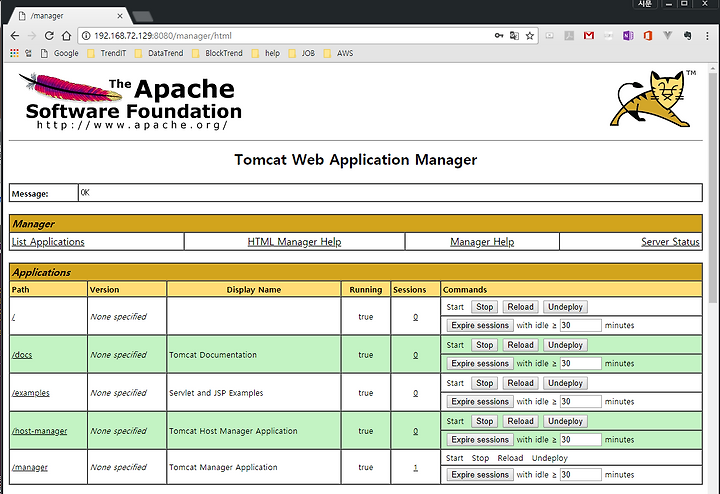
Task: Reload the /docs application
Action: point(520,345)
